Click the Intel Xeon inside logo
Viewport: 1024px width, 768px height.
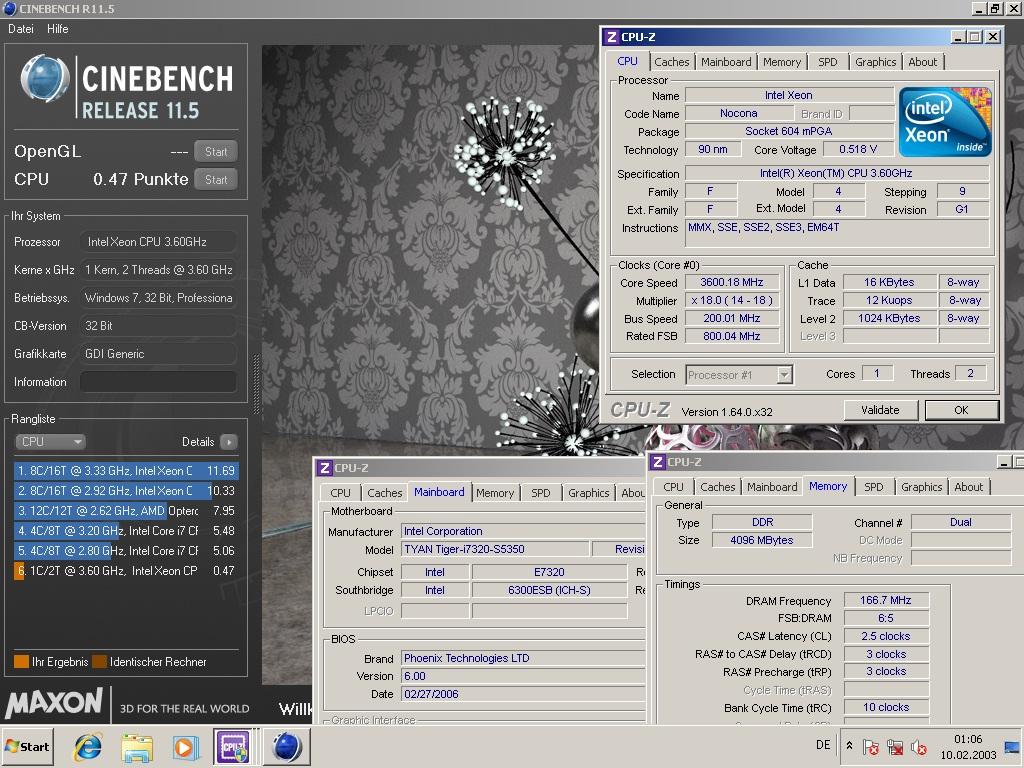coord(945,122)
